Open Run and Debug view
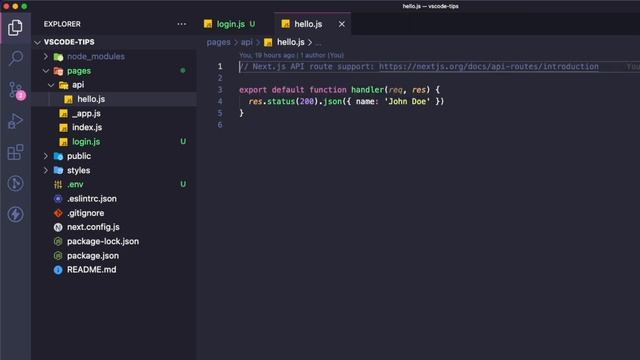 [x=16, y=121]
